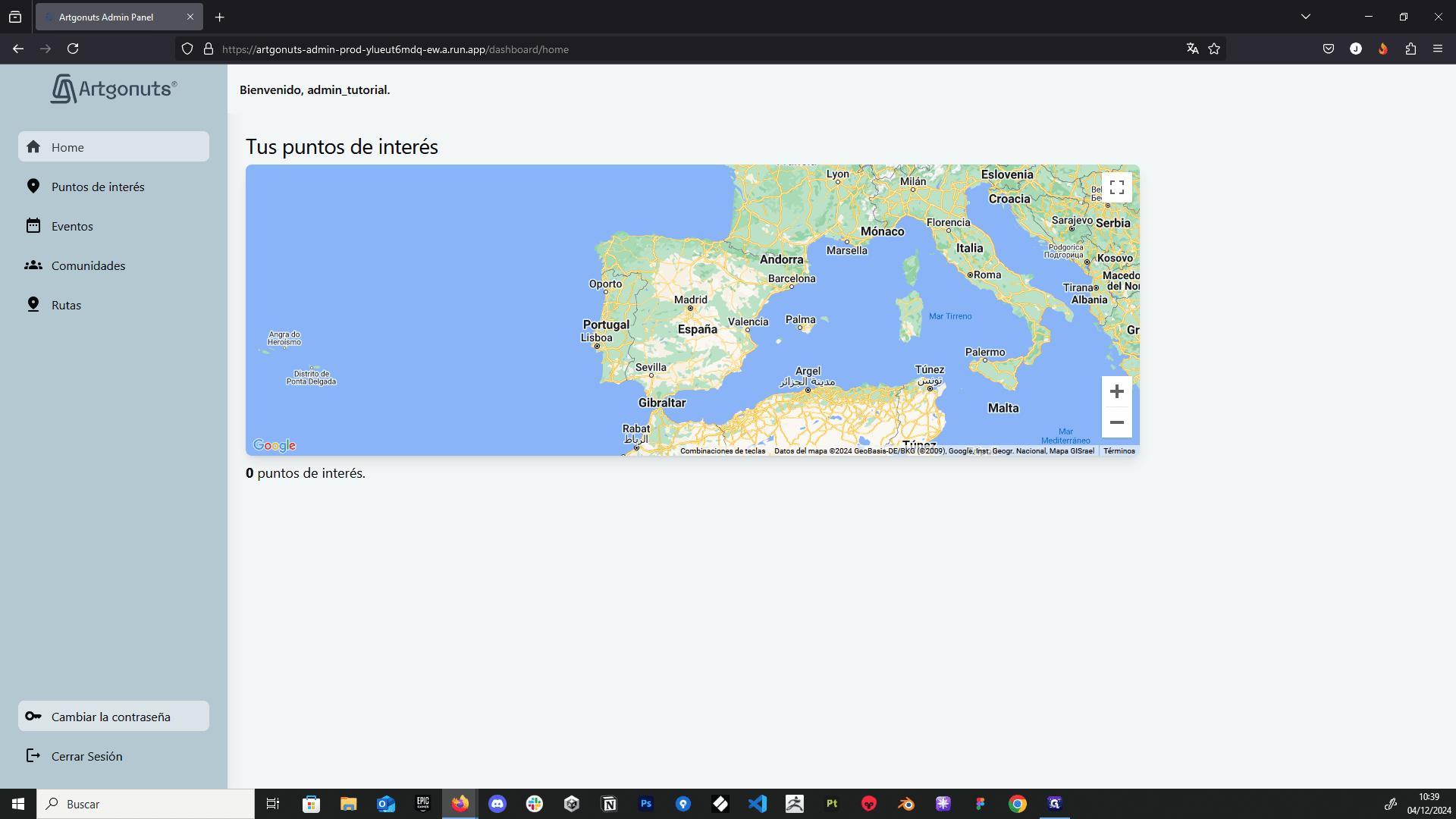Go to Puntos de interés page
Screen dimensions: 1456x819
[114, 187]
